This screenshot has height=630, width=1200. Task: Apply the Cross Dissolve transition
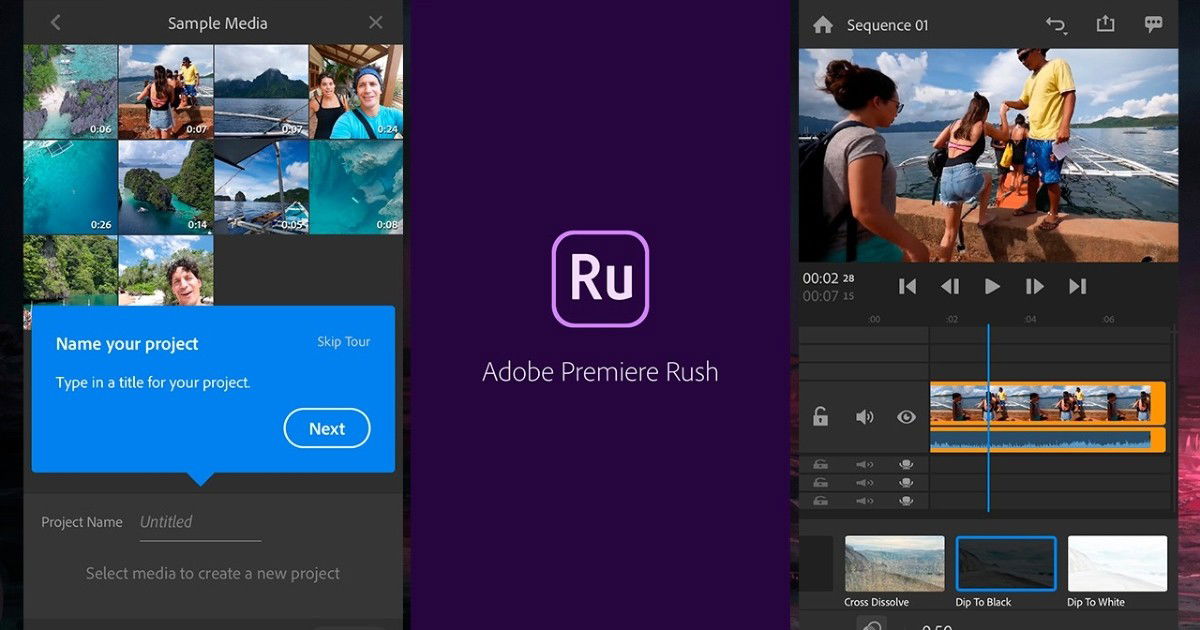(894, 572)
